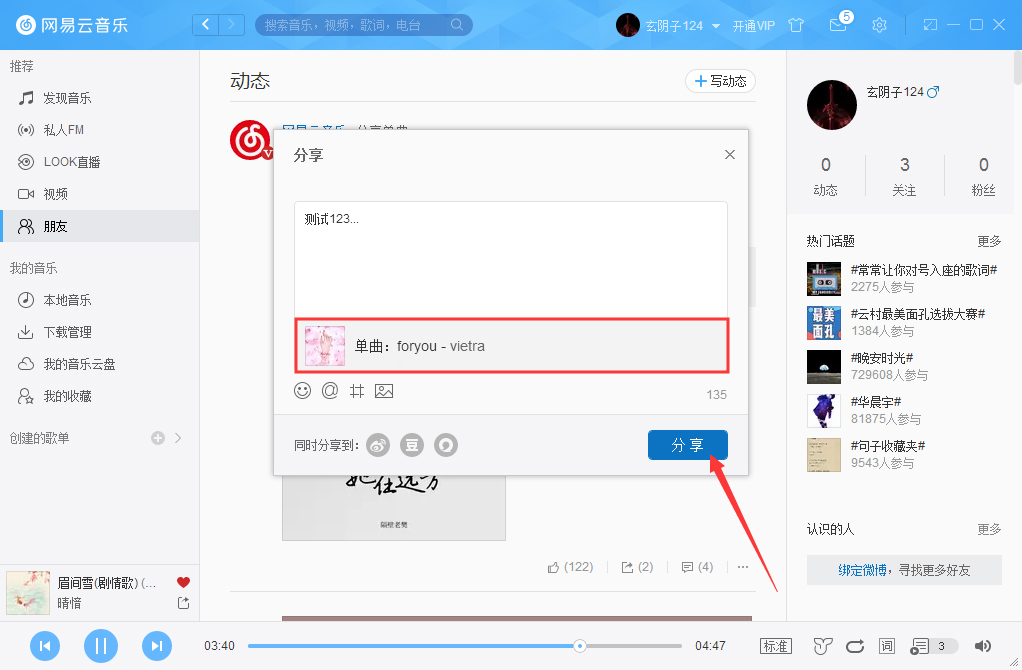This screenshot has width=1022, height=670.
Task: Open LOOK直播 live streaming
Action: [x=70, y=161]
